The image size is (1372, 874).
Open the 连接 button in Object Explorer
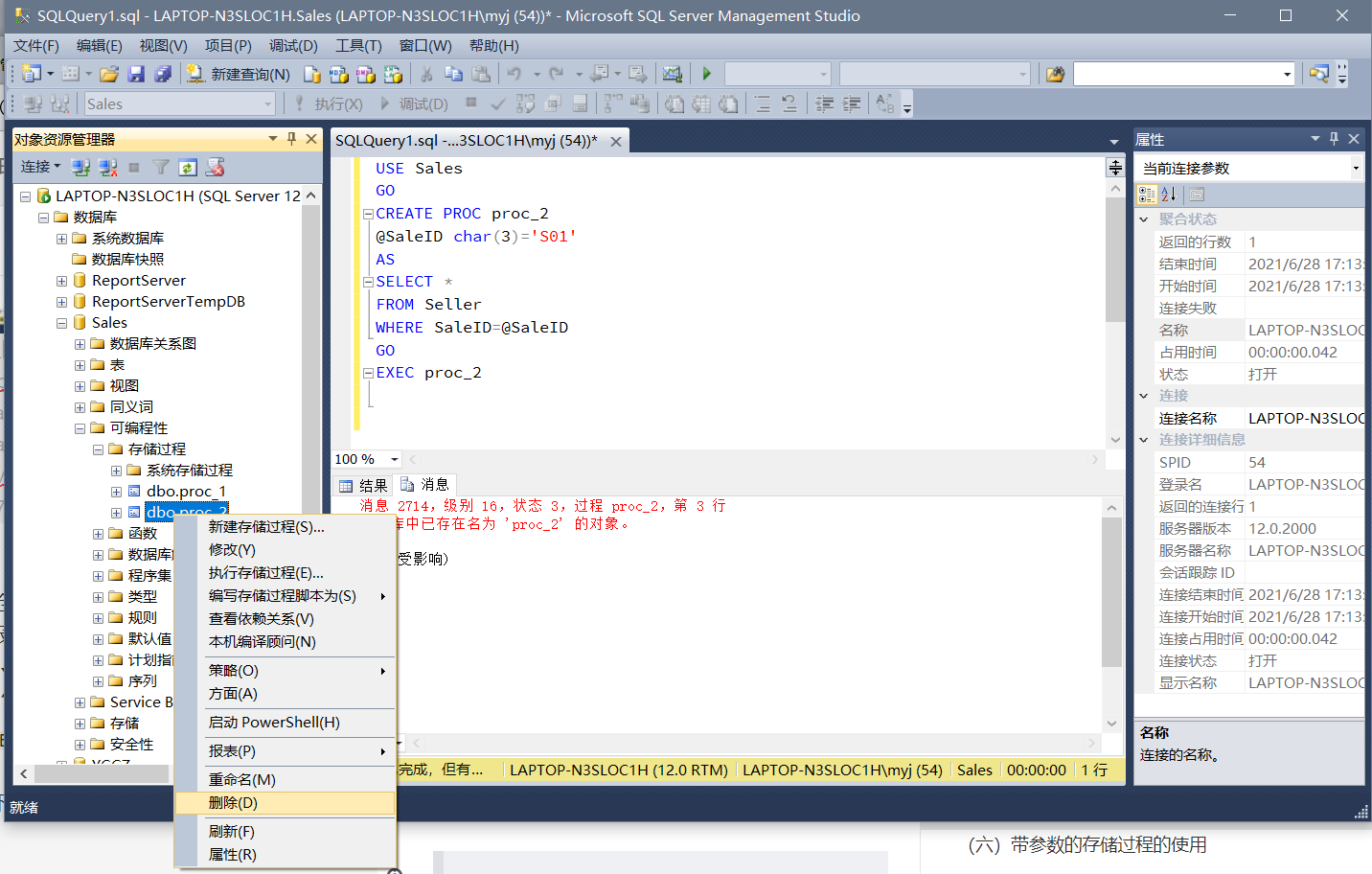[40, 167]
